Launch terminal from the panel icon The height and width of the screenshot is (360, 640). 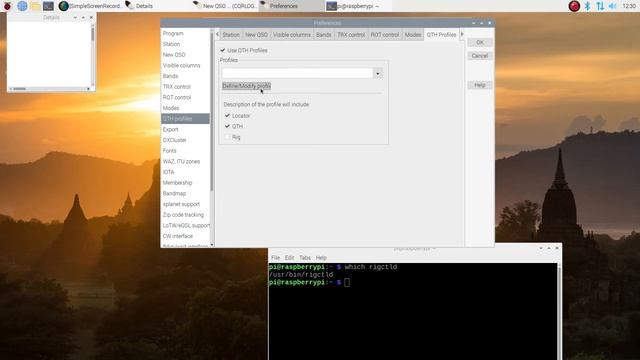click(48, 6)
